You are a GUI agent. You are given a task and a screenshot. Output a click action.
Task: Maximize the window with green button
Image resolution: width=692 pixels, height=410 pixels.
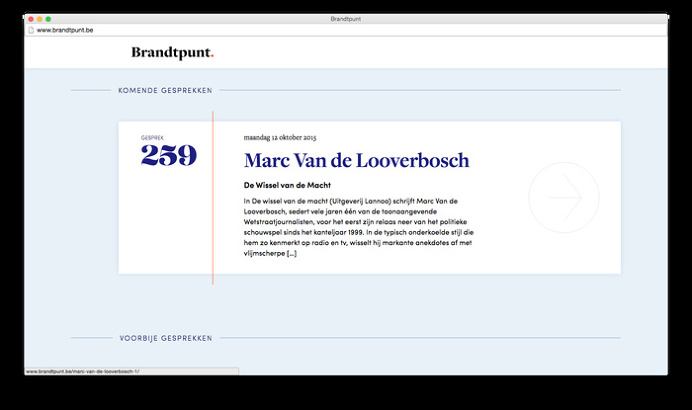pos(48,19)
